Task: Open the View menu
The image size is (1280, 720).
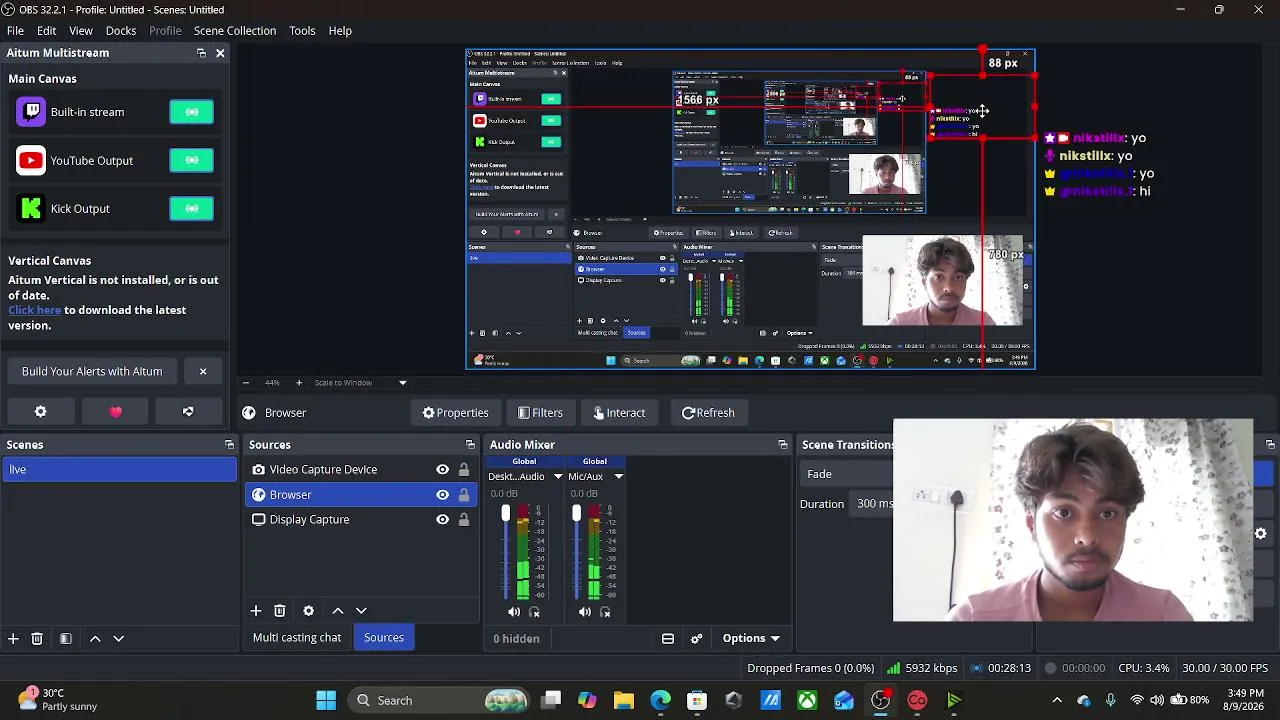Action: (x=81, y=30)
